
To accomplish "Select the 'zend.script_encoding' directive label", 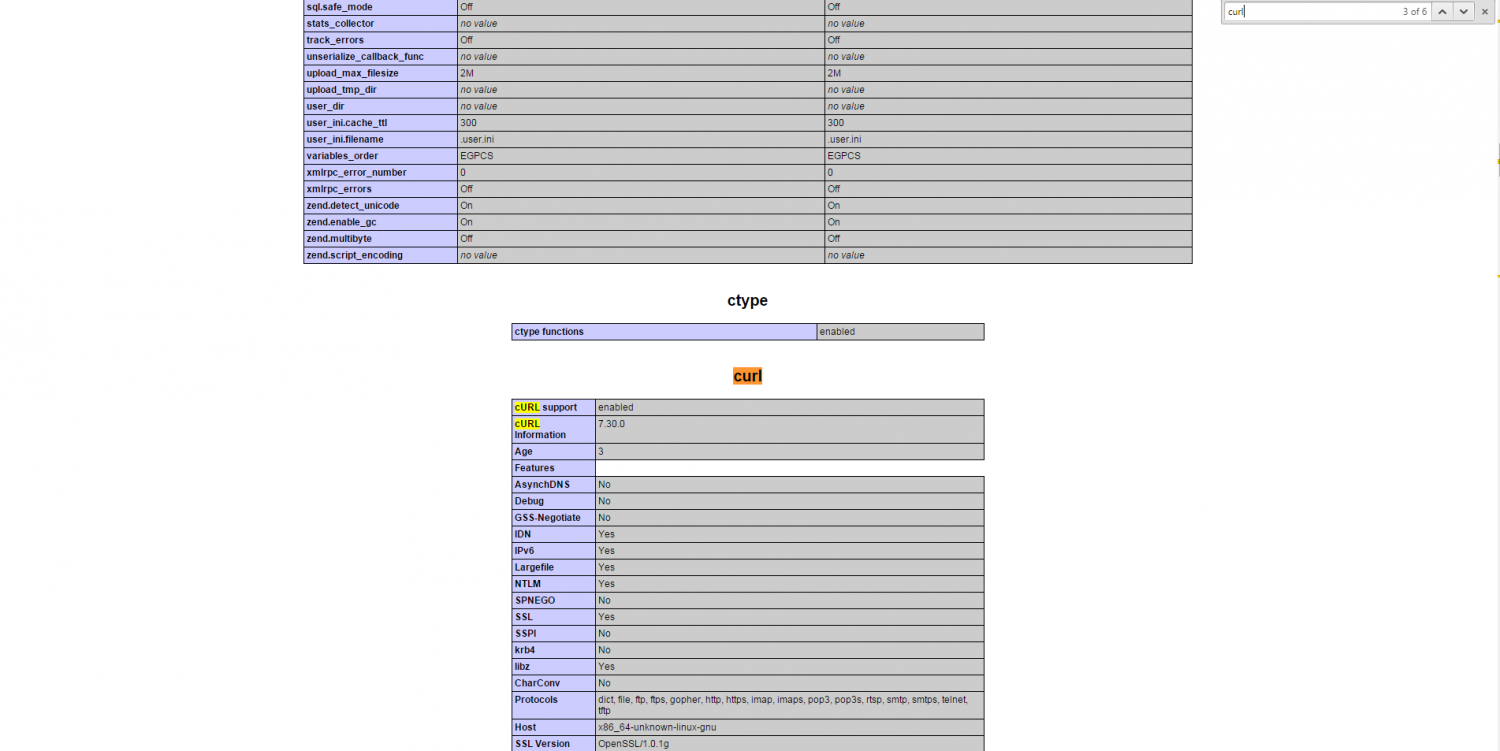I will (x=354, y=255).
